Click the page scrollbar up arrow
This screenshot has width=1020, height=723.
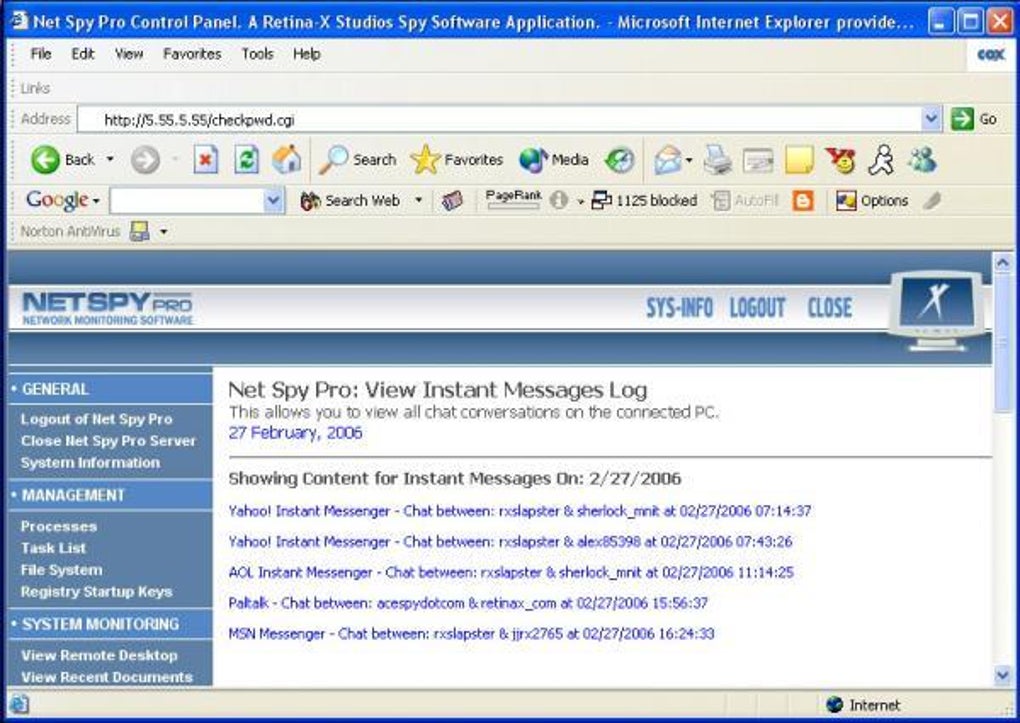click(x=1002, y=262)
